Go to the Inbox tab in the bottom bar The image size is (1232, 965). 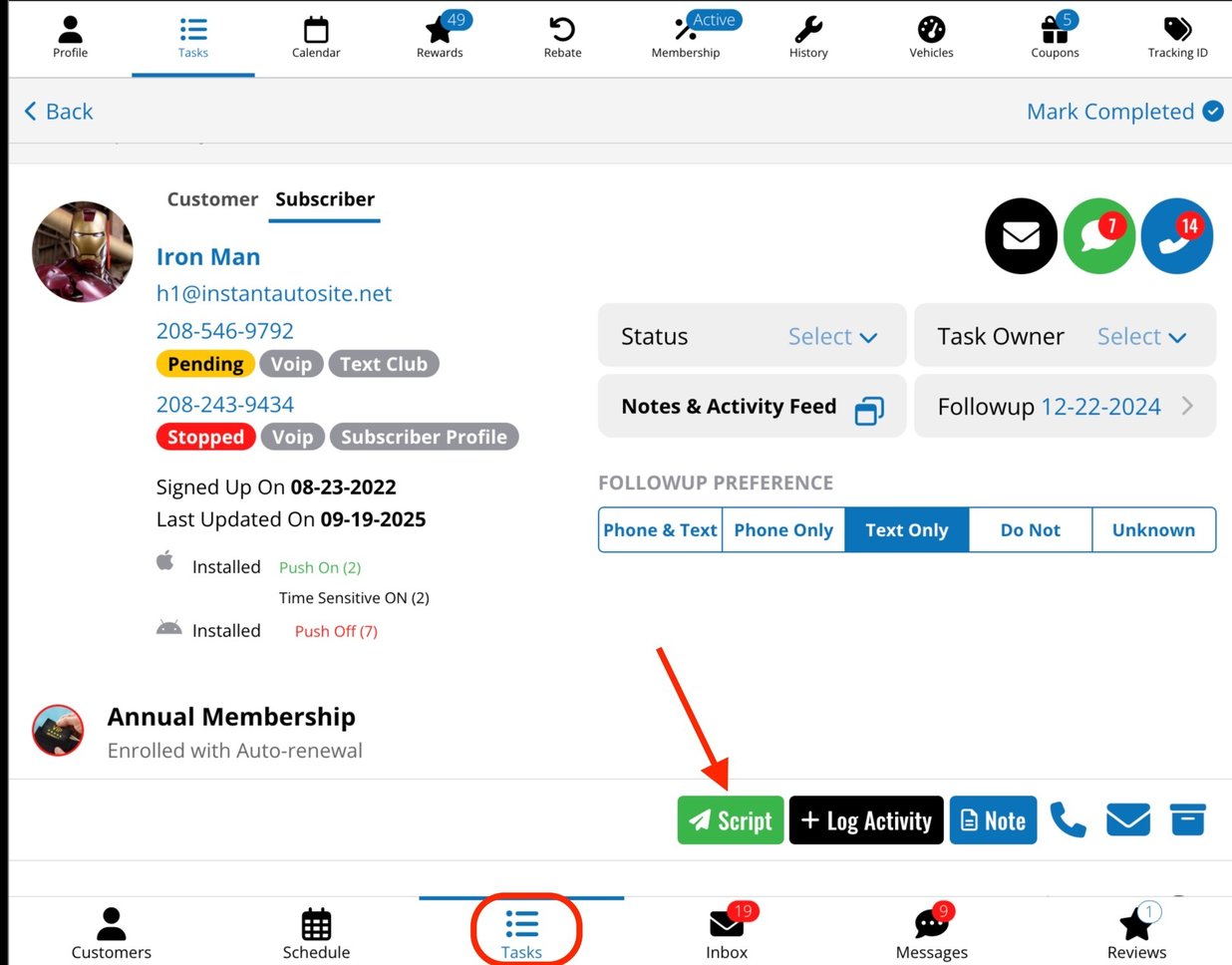click(x=727, y=933)
